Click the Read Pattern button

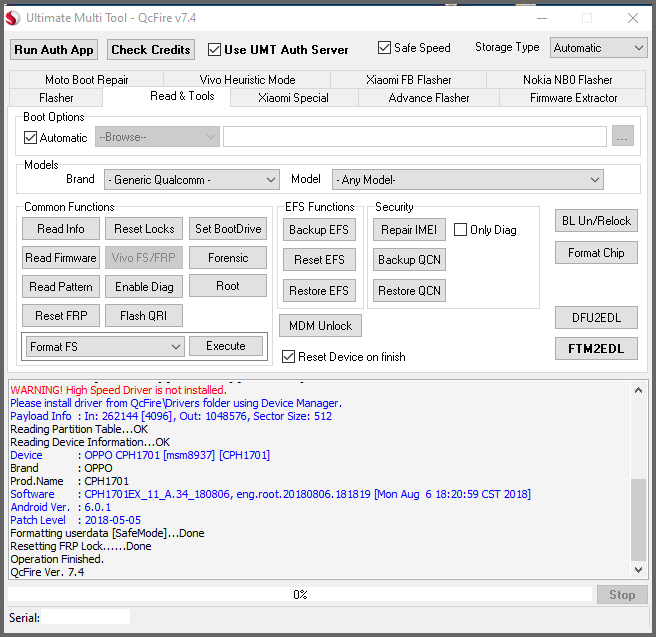click(x=61, y=287)
